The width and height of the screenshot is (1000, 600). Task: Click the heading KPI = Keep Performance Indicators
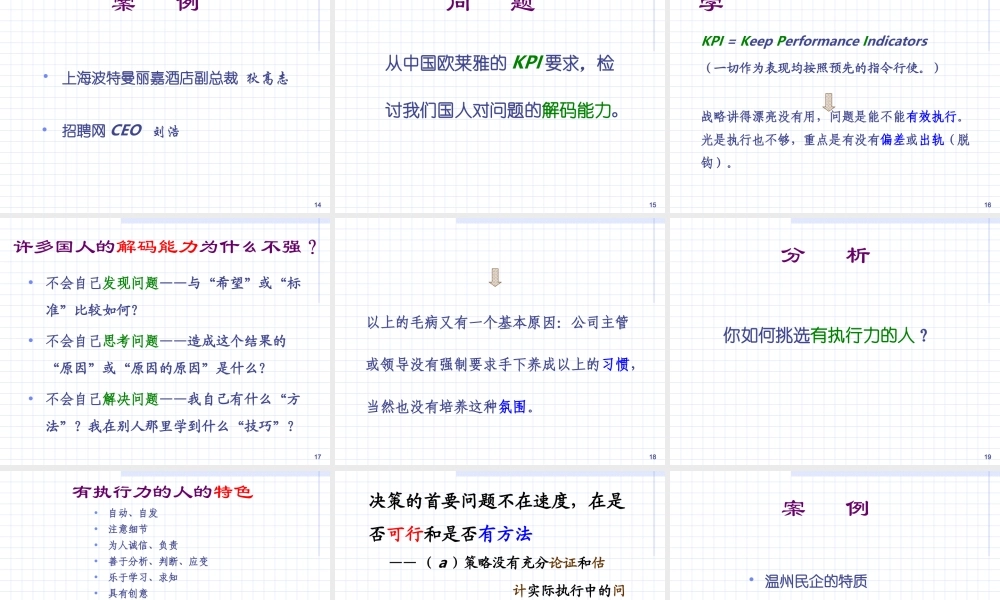814,41
